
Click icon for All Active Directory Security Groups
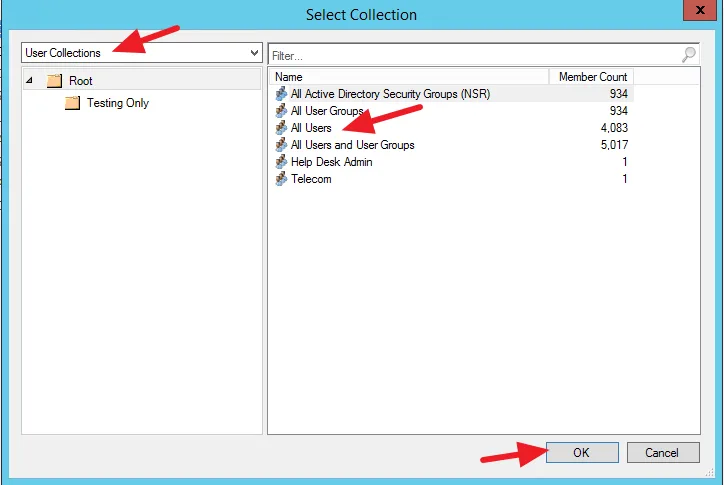pos(281,94)
